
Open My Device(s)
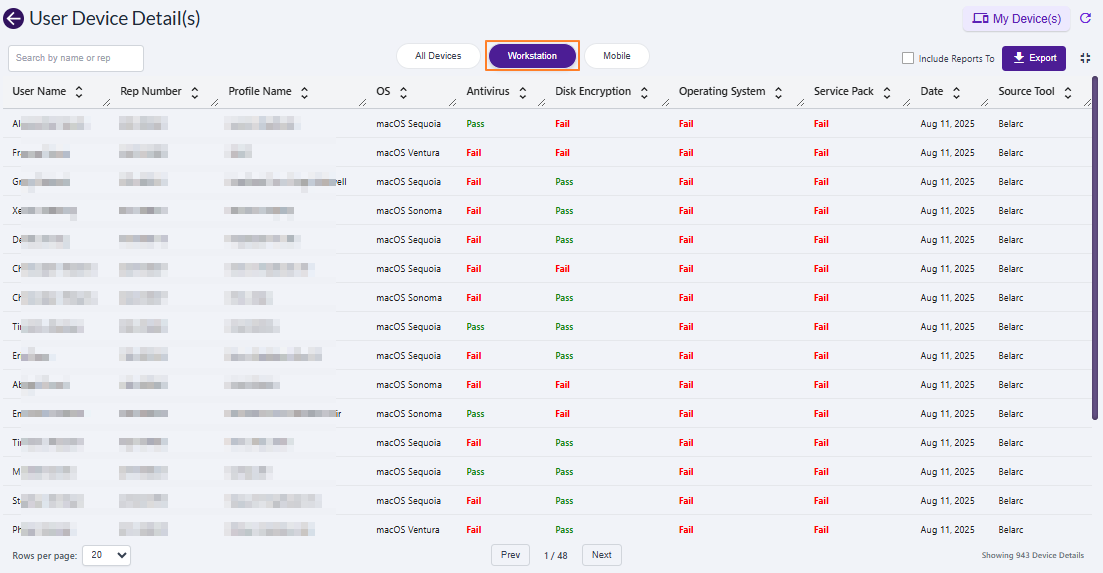click(1016, 19)
